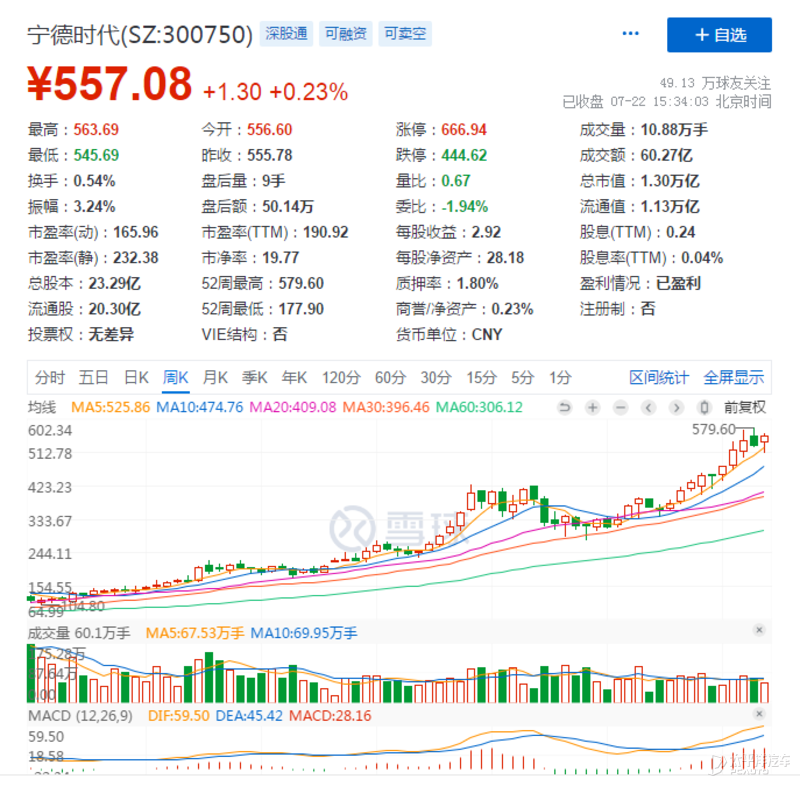The width and height of the screenshot is (800, 786).
Task: Open the 季K chart tab
Action: coord(255,378)
